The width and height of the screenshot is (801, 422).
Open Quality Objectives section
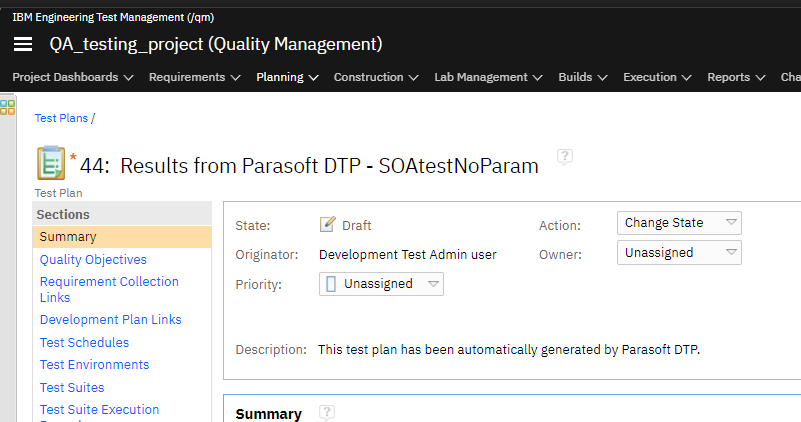click(x=93, y=260)
